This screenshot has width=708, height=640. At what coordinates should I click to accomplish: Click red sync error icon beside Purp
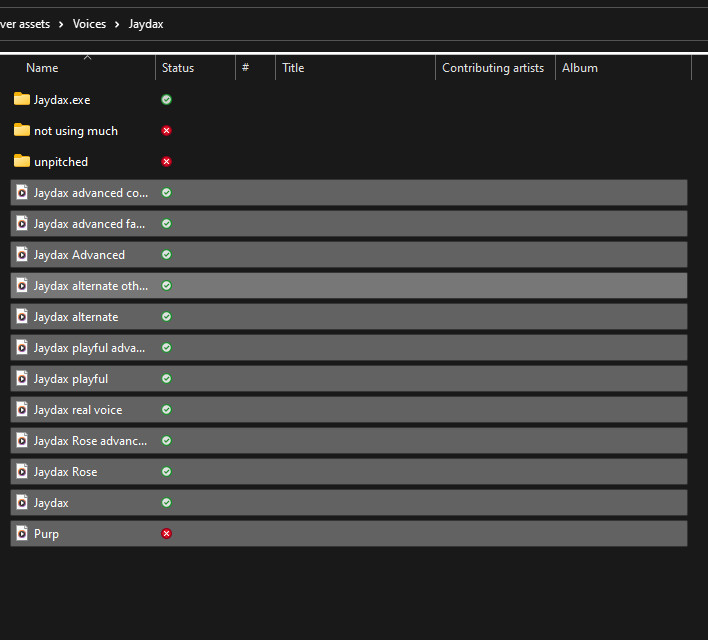(166, 533)
